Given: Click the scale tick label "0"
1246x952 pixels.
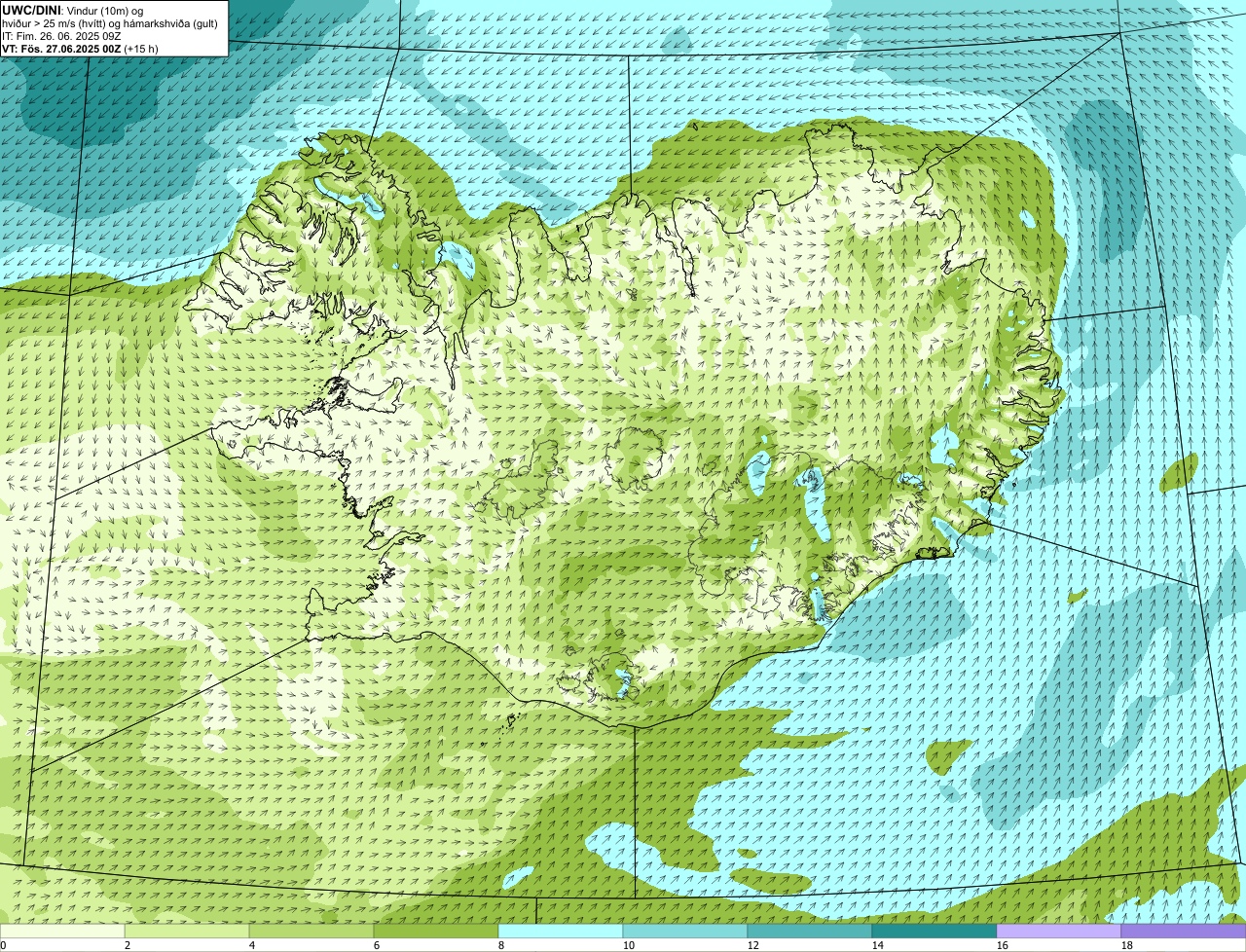Looking at the screenshot, I should [x=4, y=945].
